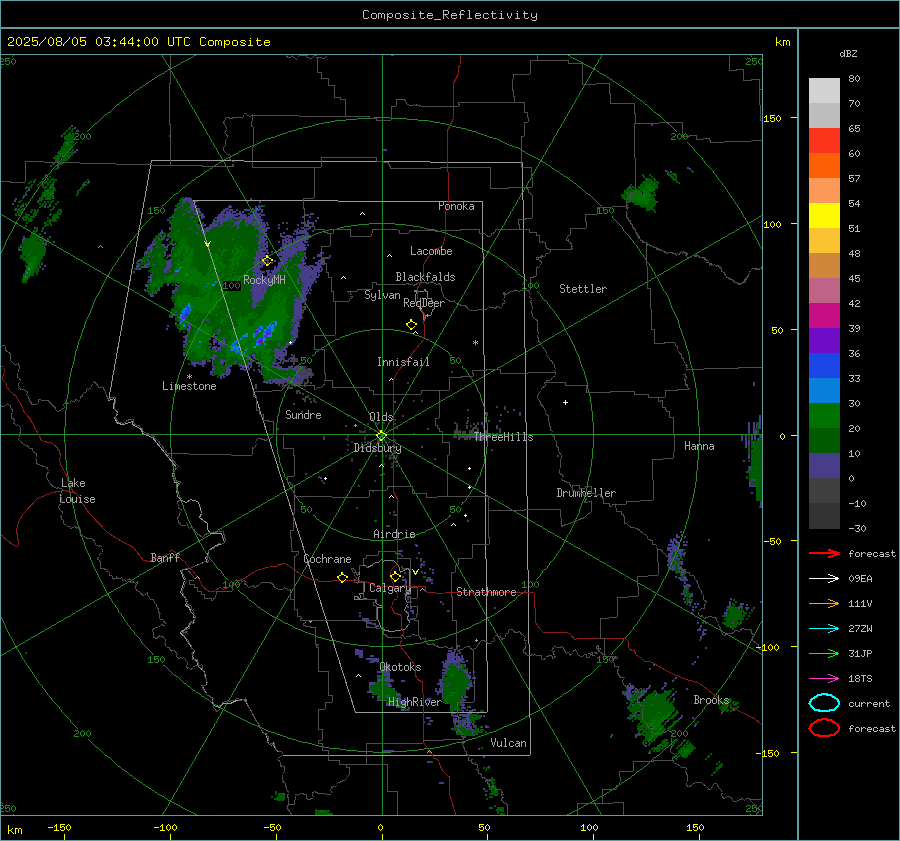Click the Lacombe label
900x841 pixels.
click(431, 251)
